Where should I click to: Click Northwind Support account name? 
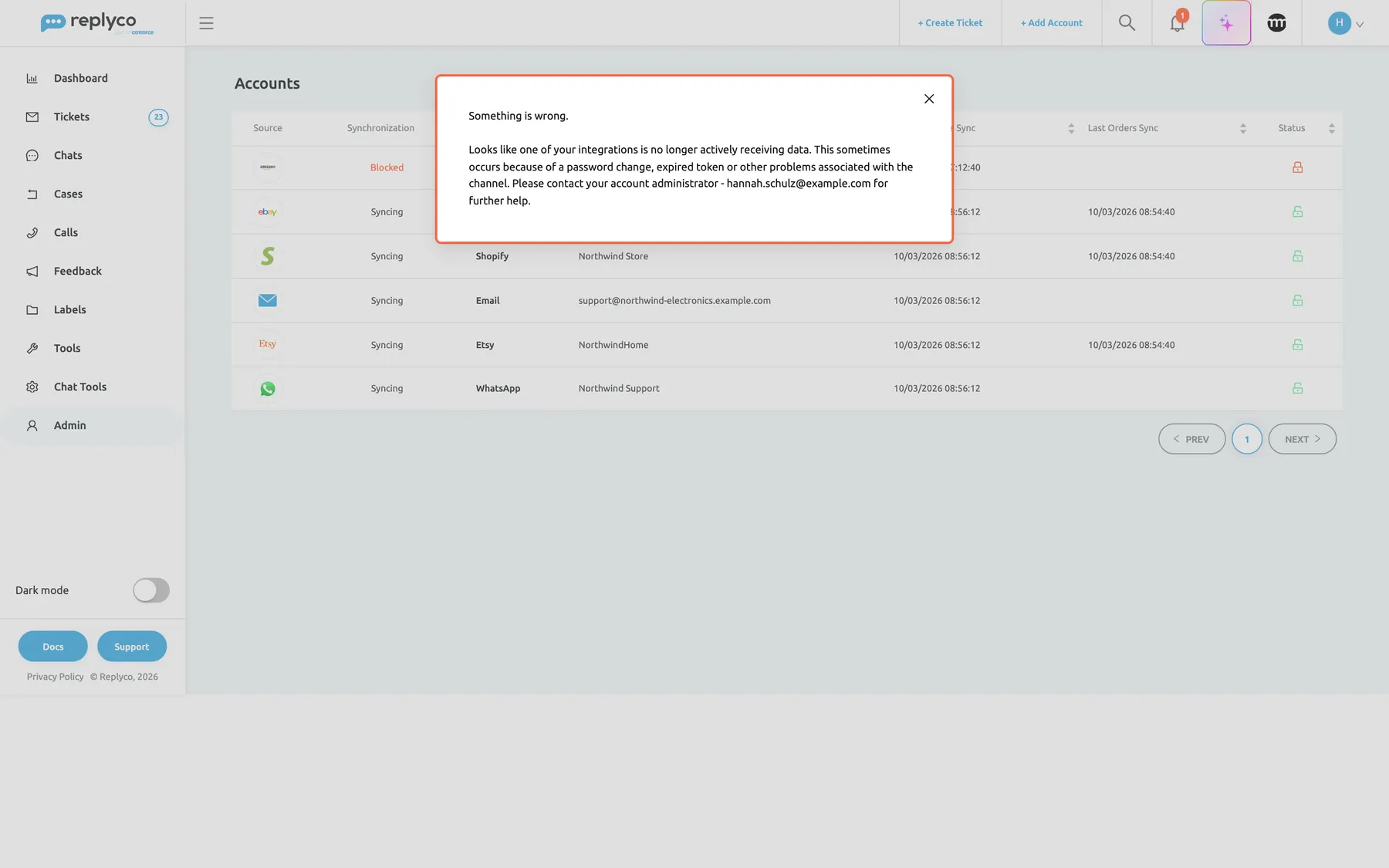[619, 388]
